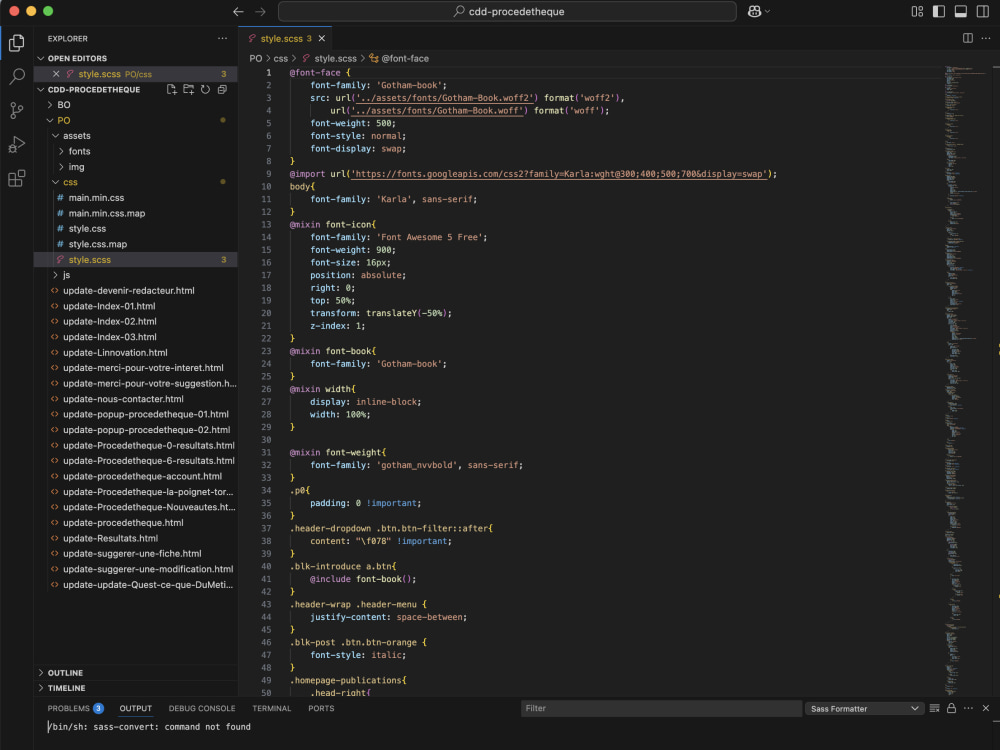Viewport: 1000px width, 750px height.
Task: Follow the Gotham-Book.woff2 font path link
Action: coord(445,98)
